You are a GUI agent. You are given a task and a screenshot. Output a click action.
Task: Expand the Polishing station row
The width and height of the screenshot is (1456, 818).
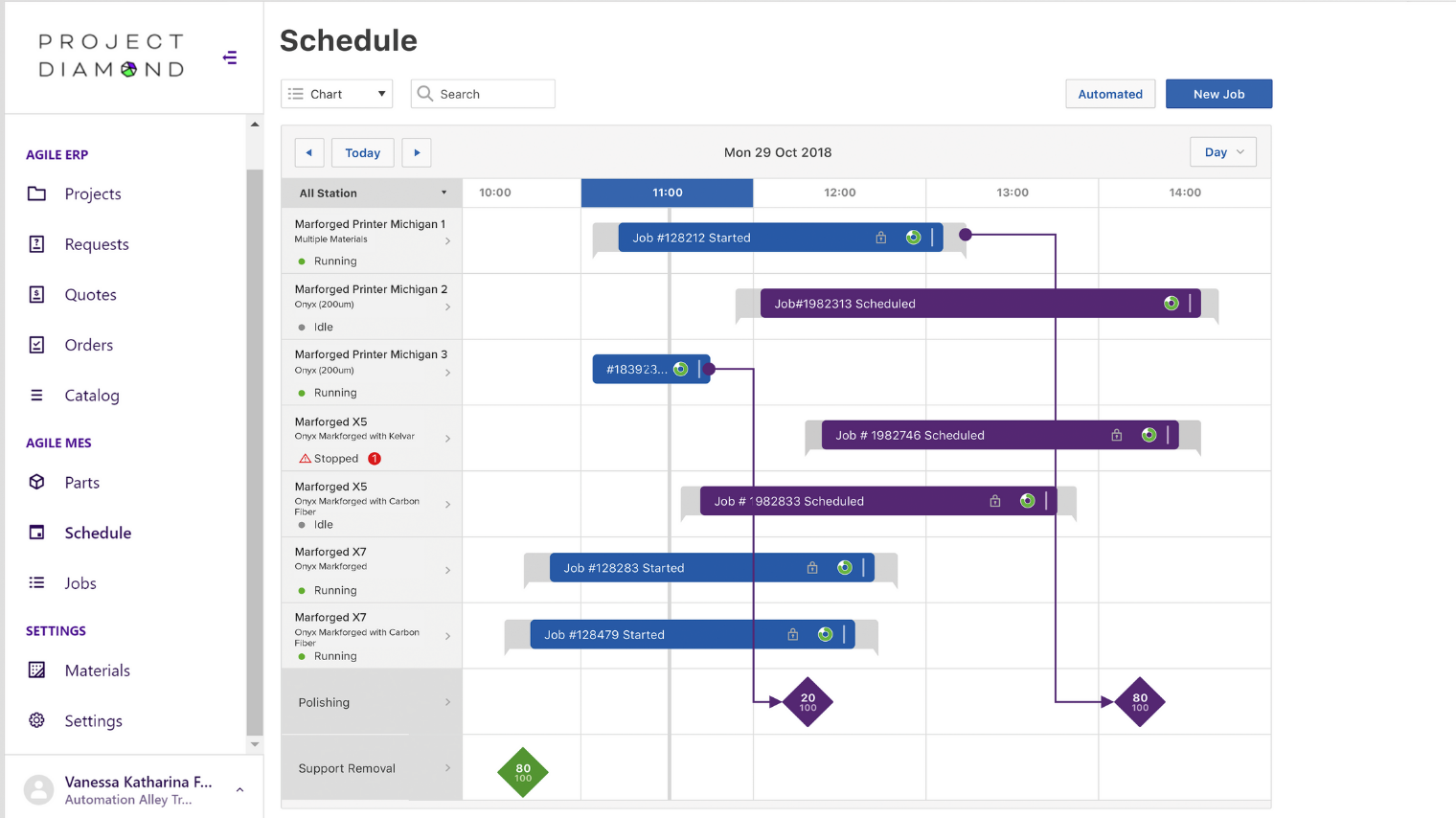(447, 702)
